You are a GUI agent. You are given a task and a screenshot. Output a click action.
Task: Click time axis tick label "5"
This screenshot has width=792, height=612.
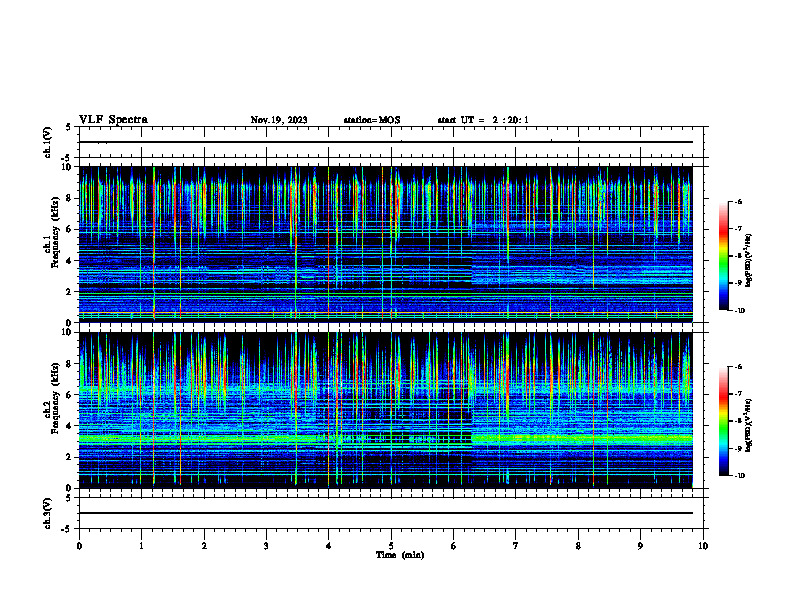[391, 546]
